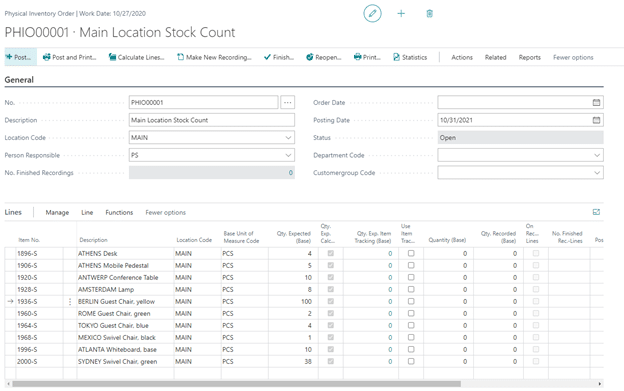Viewport: 624px width, 391px height.
Task: Click the ellipsis button beside No. field
Action: click(287, 103)
